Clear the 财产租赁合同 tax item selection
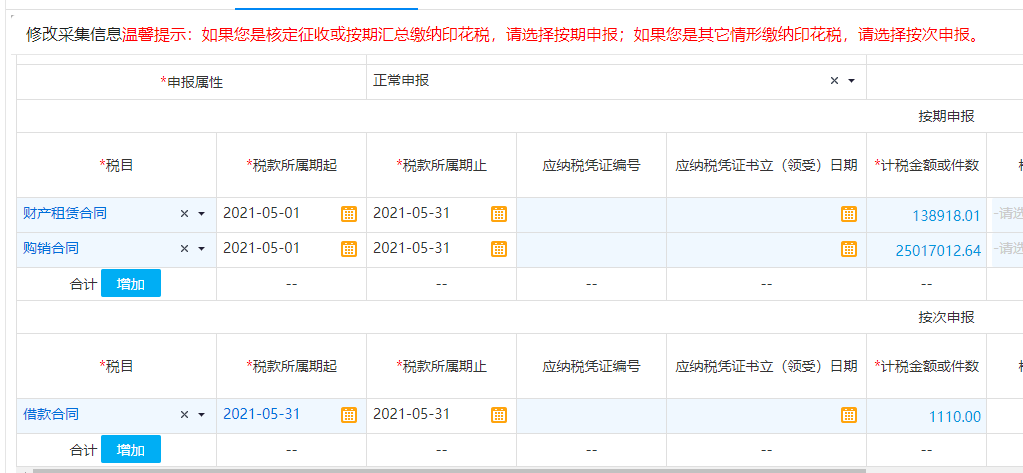The height and width of the screenshot is (473, 1023). [184, 214]
